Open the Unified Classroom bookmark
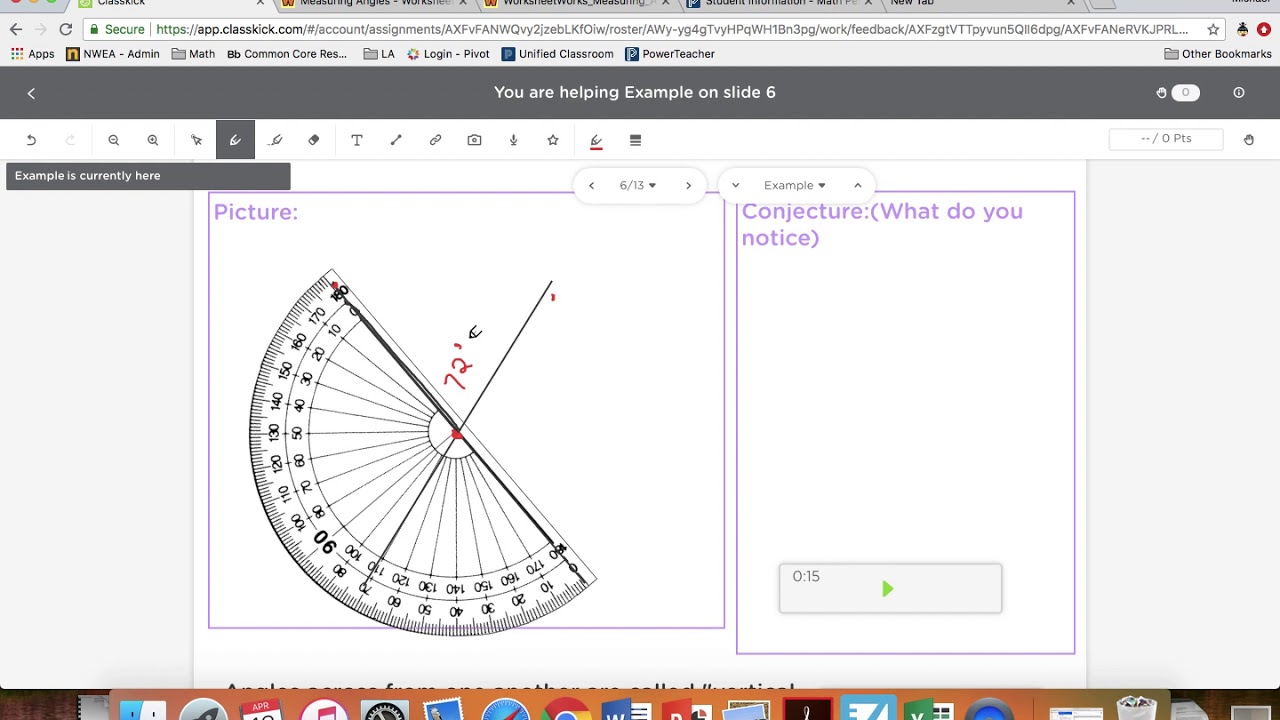The width and height of the screenshot is (1280, 720). pyautogui.click(x=558, y=54)
